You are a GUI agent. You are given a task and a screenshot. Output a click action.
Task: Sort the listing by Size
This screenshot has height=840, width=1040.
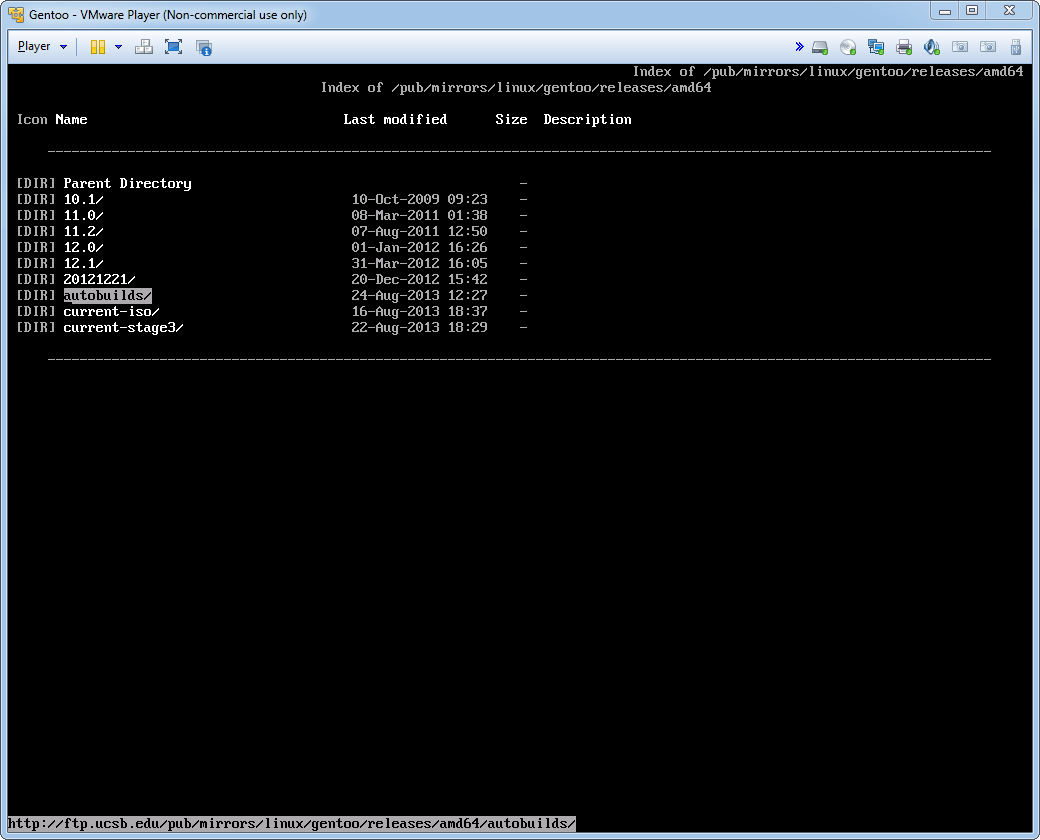click(511, 119)
